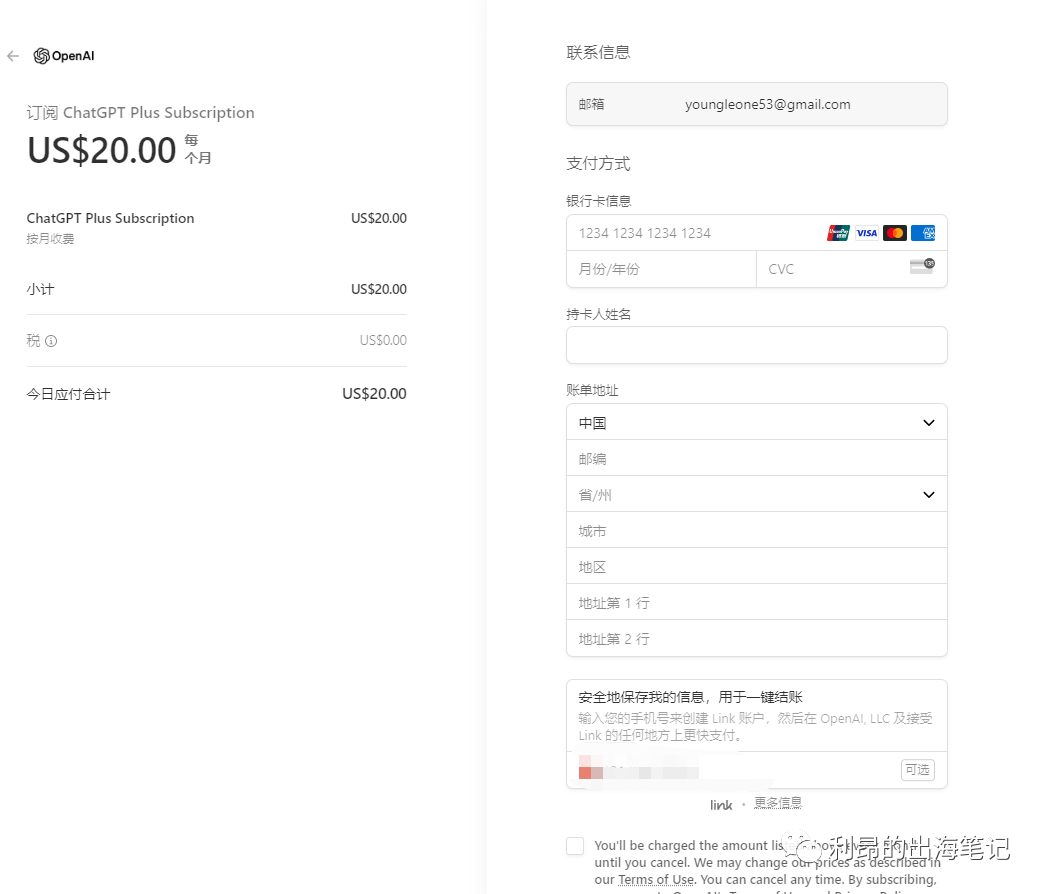Click the OpenAI logo
Viewport: 1044px width, 894px height.
(64, 56)
